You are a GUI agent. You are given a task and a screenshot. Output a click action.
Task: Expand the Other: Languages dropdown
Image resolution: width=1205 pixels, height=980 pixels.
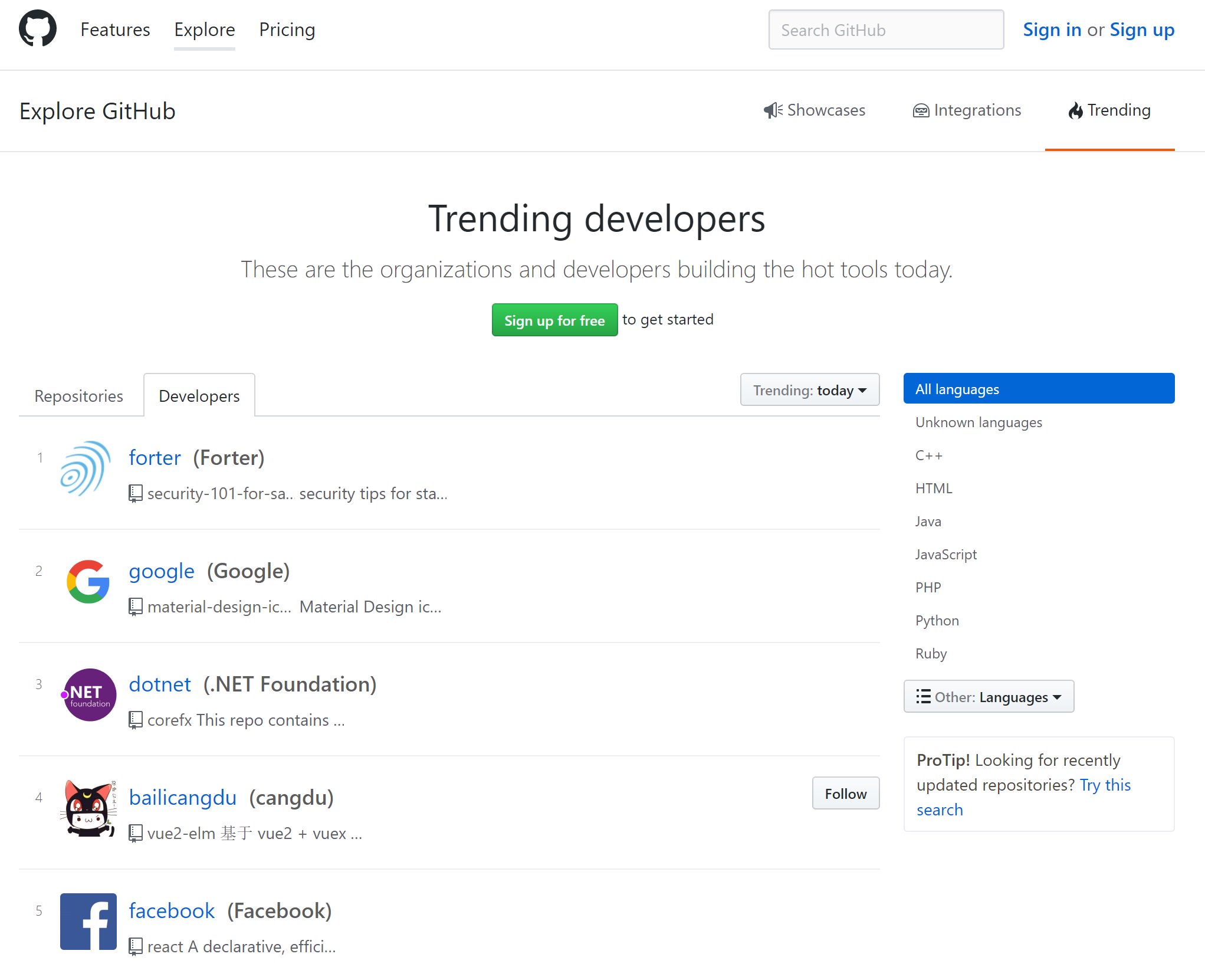[989, 697]
